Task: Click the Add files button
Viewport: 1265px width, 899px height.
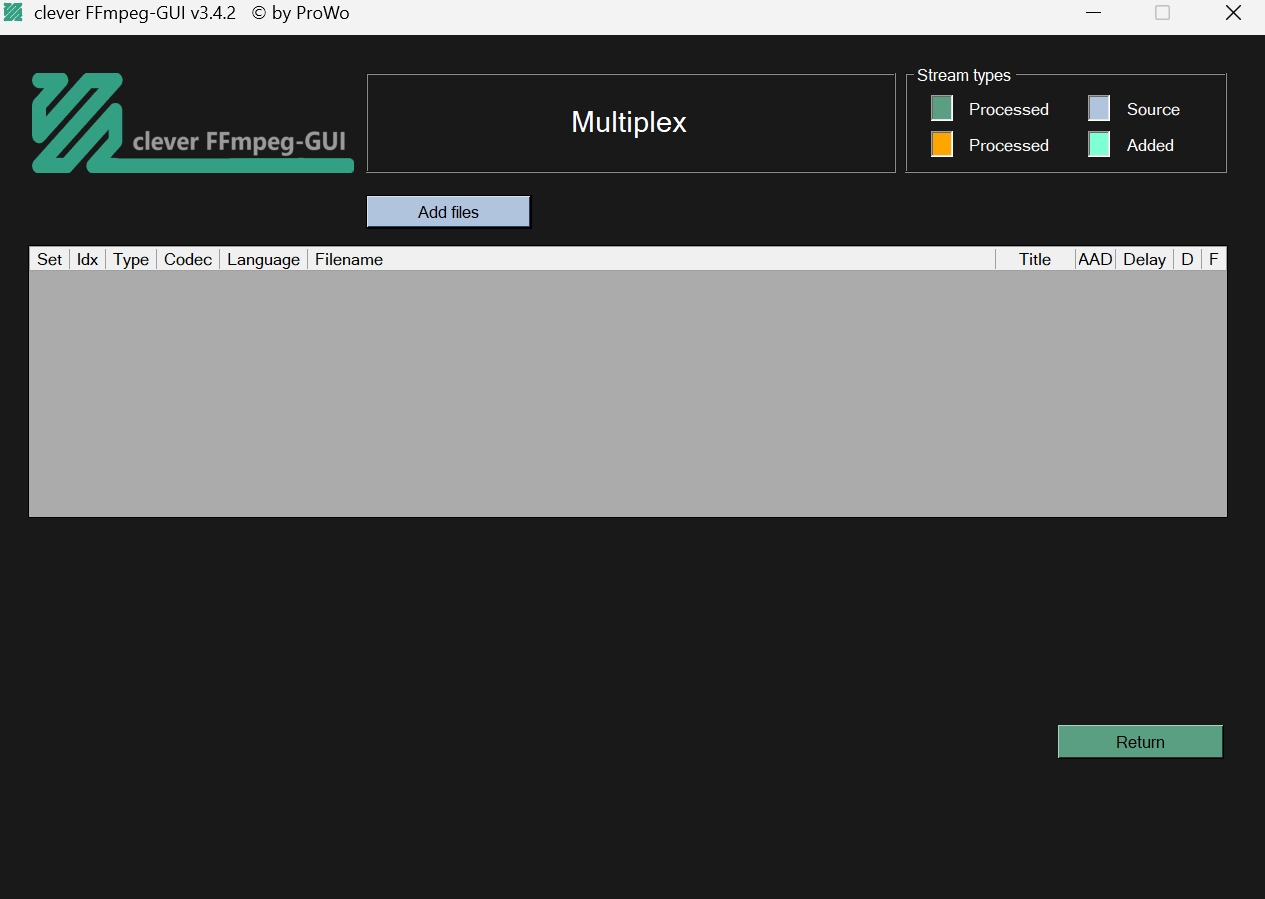Action: 448,212
